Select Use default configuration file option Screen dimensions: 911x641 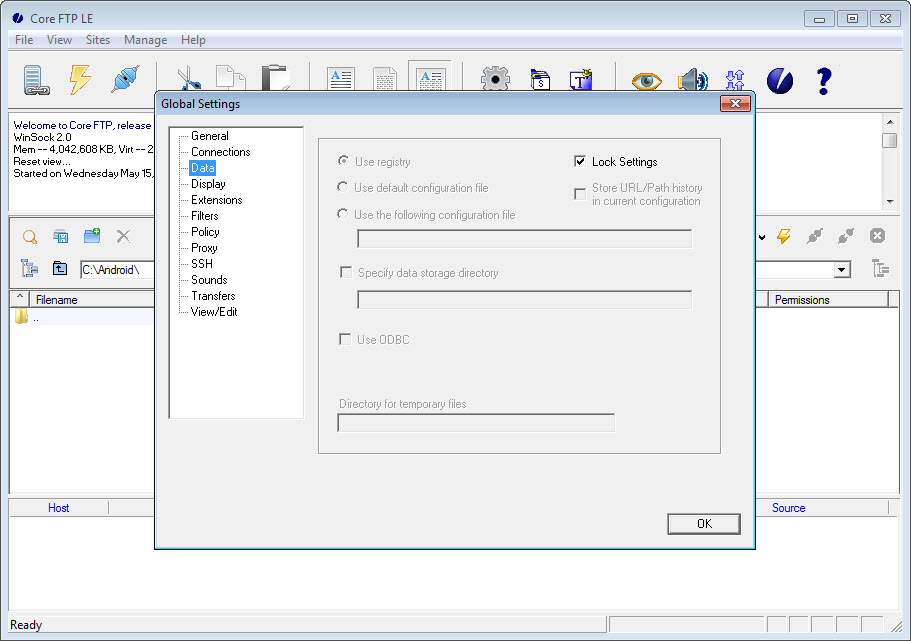tap(343, 187)
